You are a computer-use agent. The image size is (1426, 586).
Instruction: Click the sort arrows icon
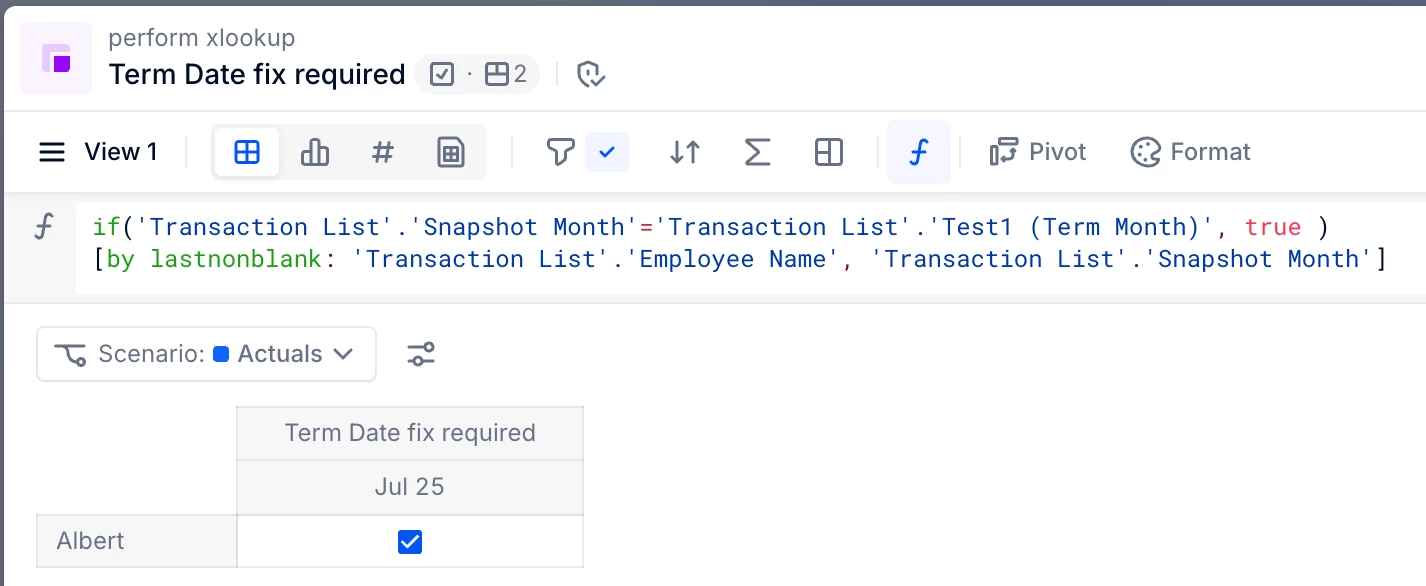click(x=685, y=152)
